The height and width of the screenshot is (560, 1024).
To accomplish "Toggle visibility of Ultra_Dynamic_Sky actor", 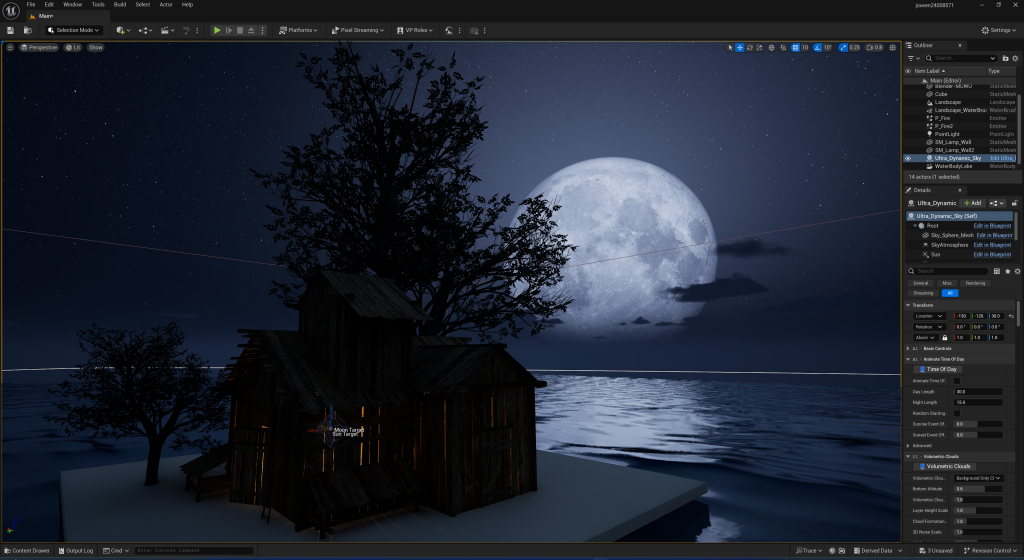I will click(x=908, y=158).
